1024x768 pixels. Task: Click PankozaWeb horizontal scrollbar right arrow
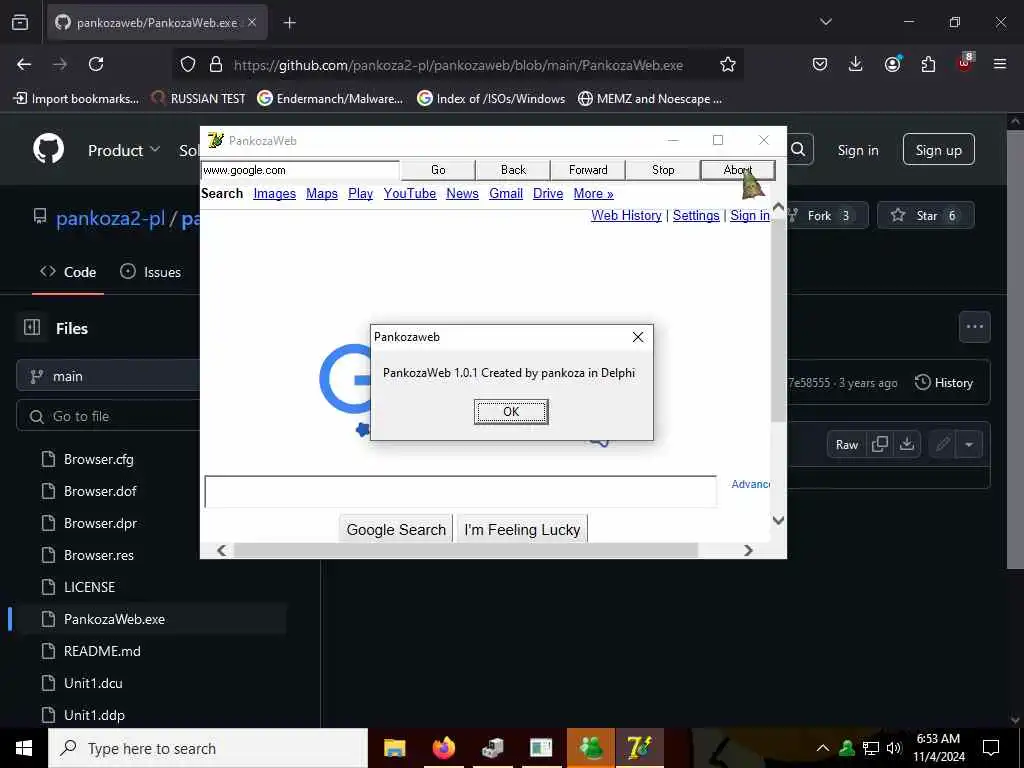[x=748, y=551]
